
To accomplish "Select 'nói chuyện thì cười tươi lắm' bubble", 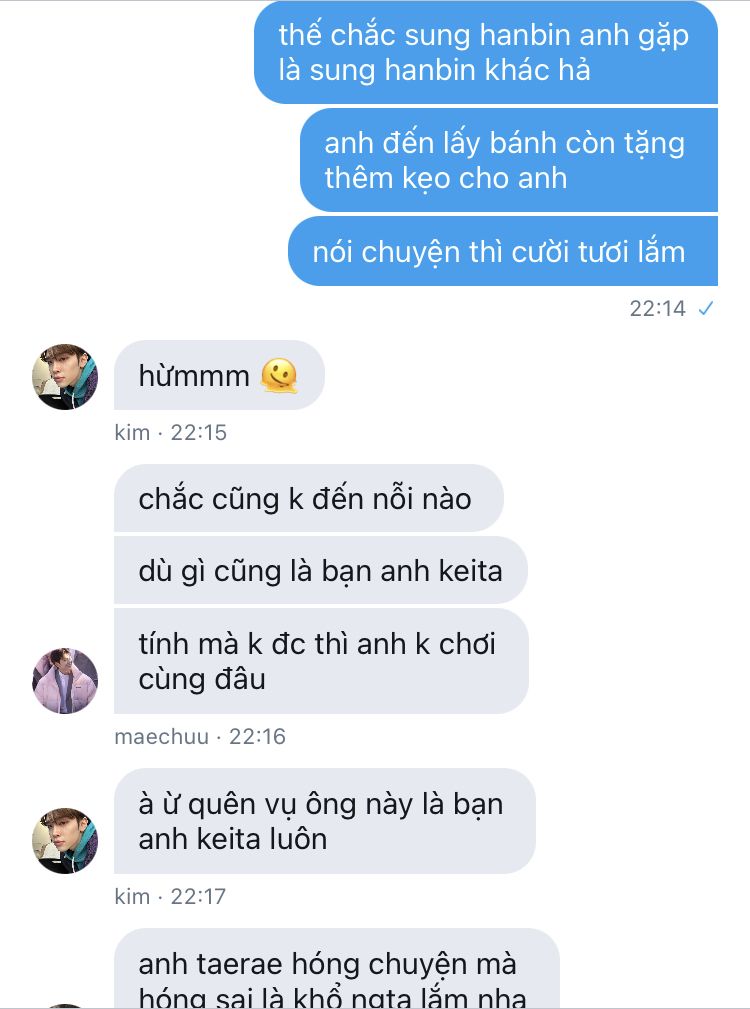I will click(x=503, y=252).
